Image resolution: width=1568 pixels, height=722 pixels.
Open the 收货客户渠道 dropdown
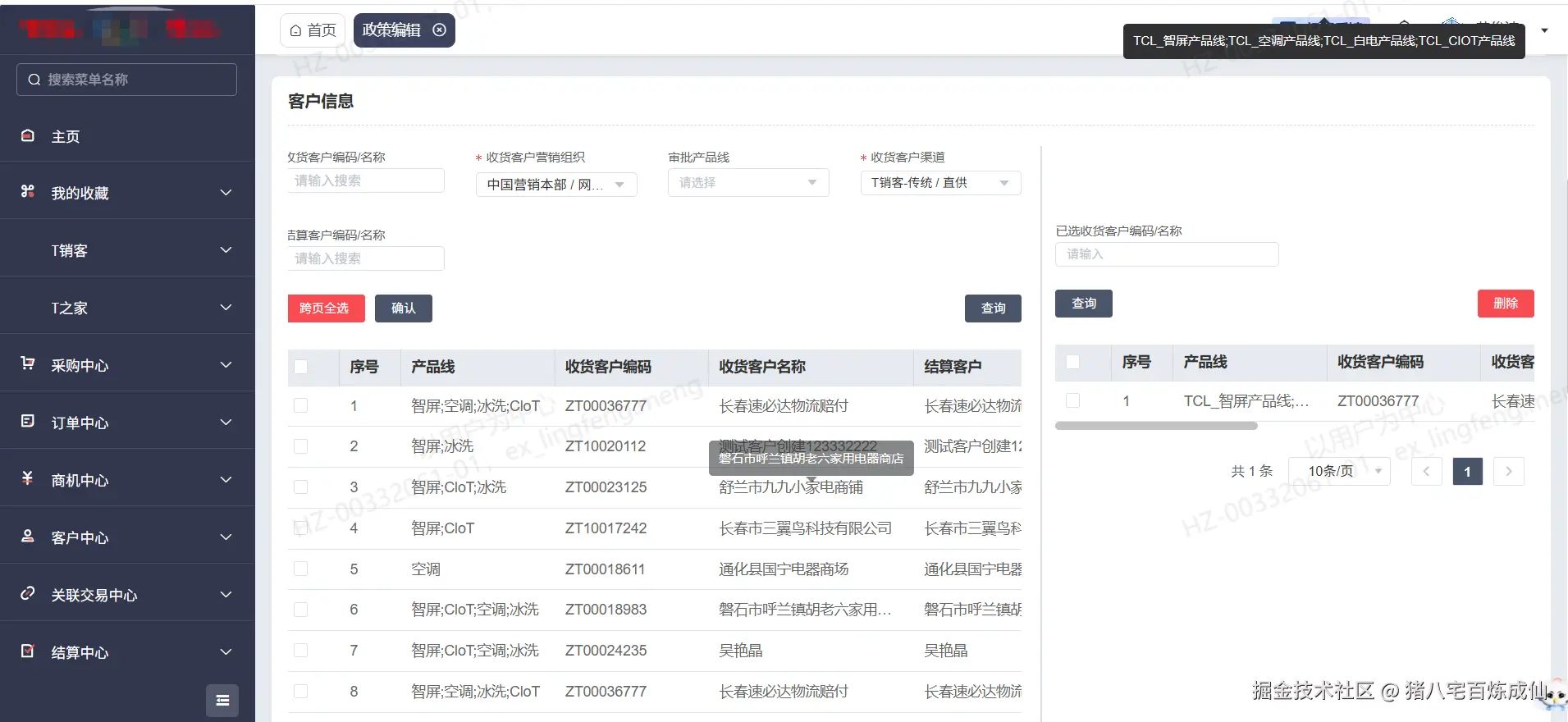click(940, 182)
